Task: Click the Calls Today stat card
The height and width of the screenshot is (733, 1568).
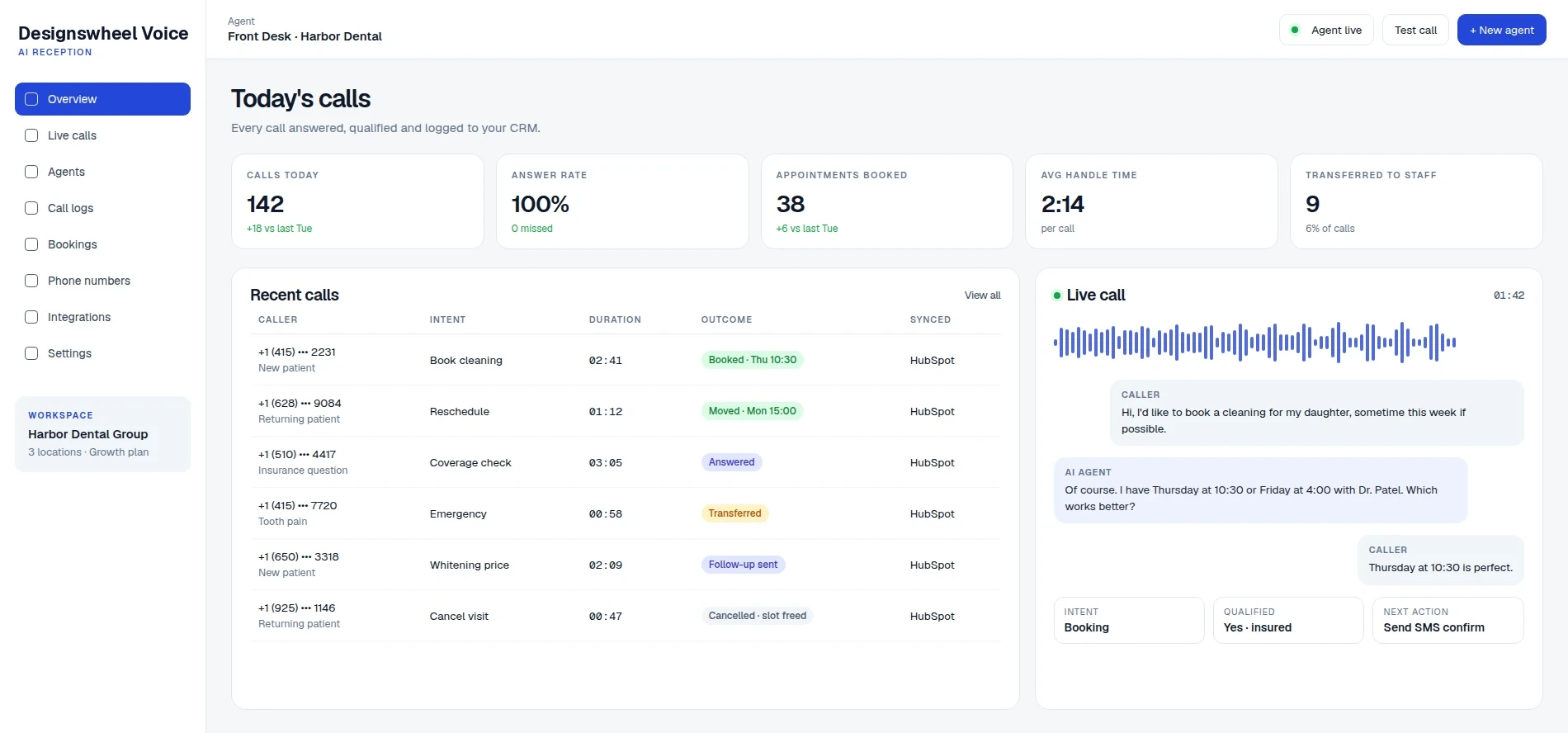Action: pyautogui.click(x=357, y=201)
